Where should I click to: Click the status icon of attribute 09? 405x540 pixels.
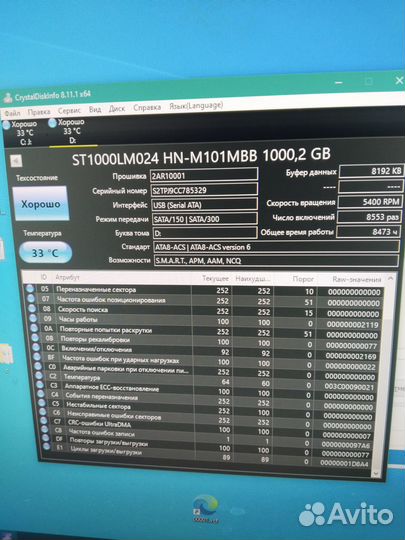33,318
